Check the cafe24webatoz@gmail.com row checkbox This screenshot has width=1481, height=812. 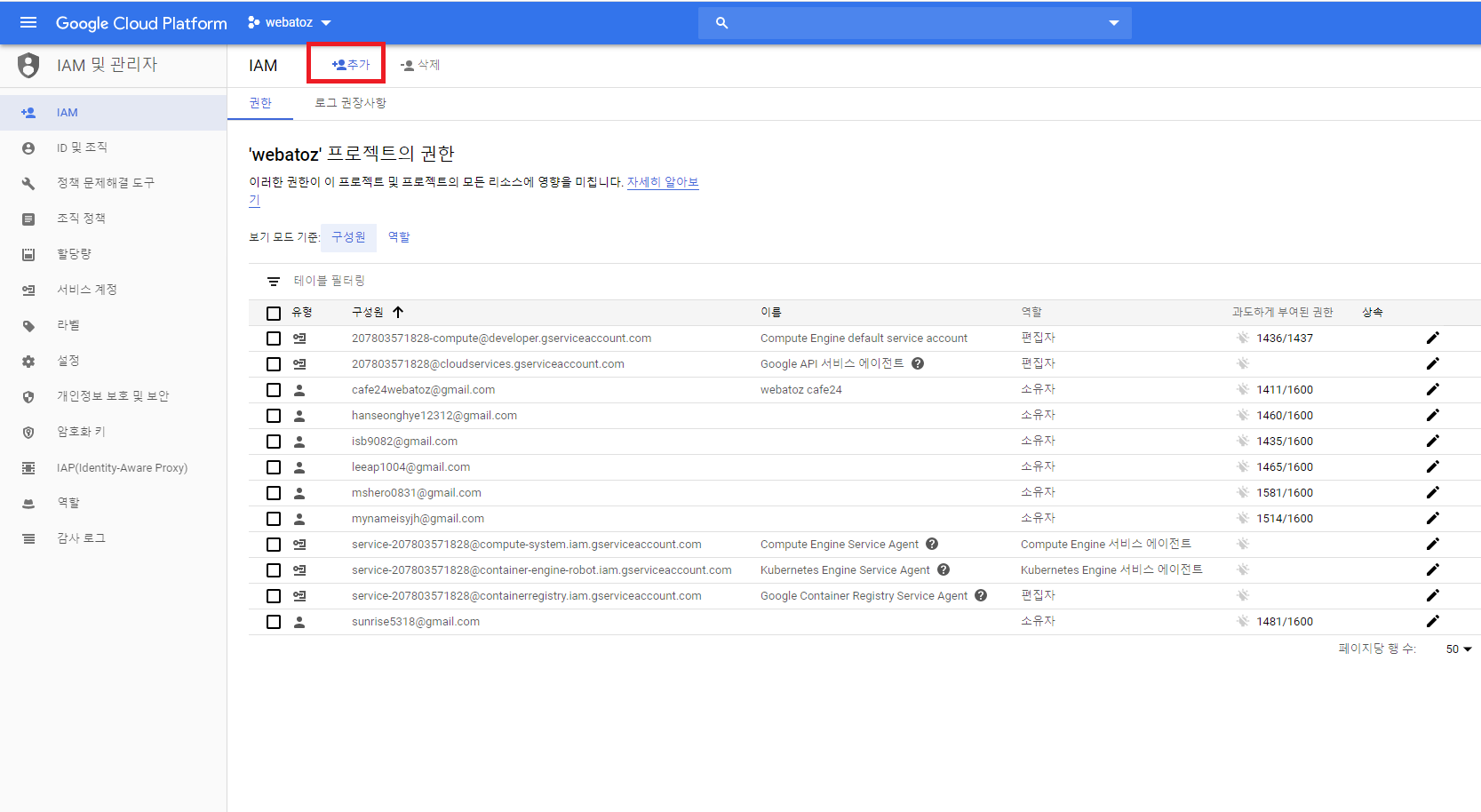[x=274, y=390]
